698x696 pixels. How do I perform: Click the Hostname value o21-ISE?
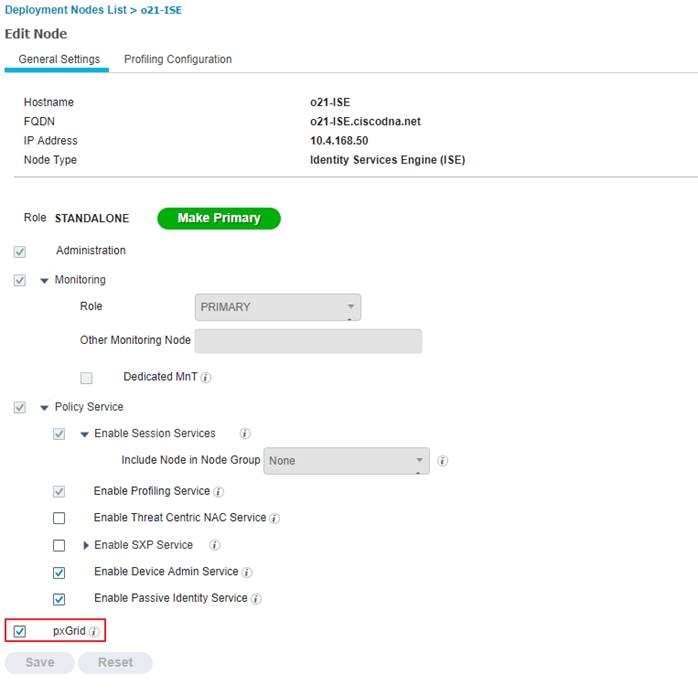(x=330, y=102)
